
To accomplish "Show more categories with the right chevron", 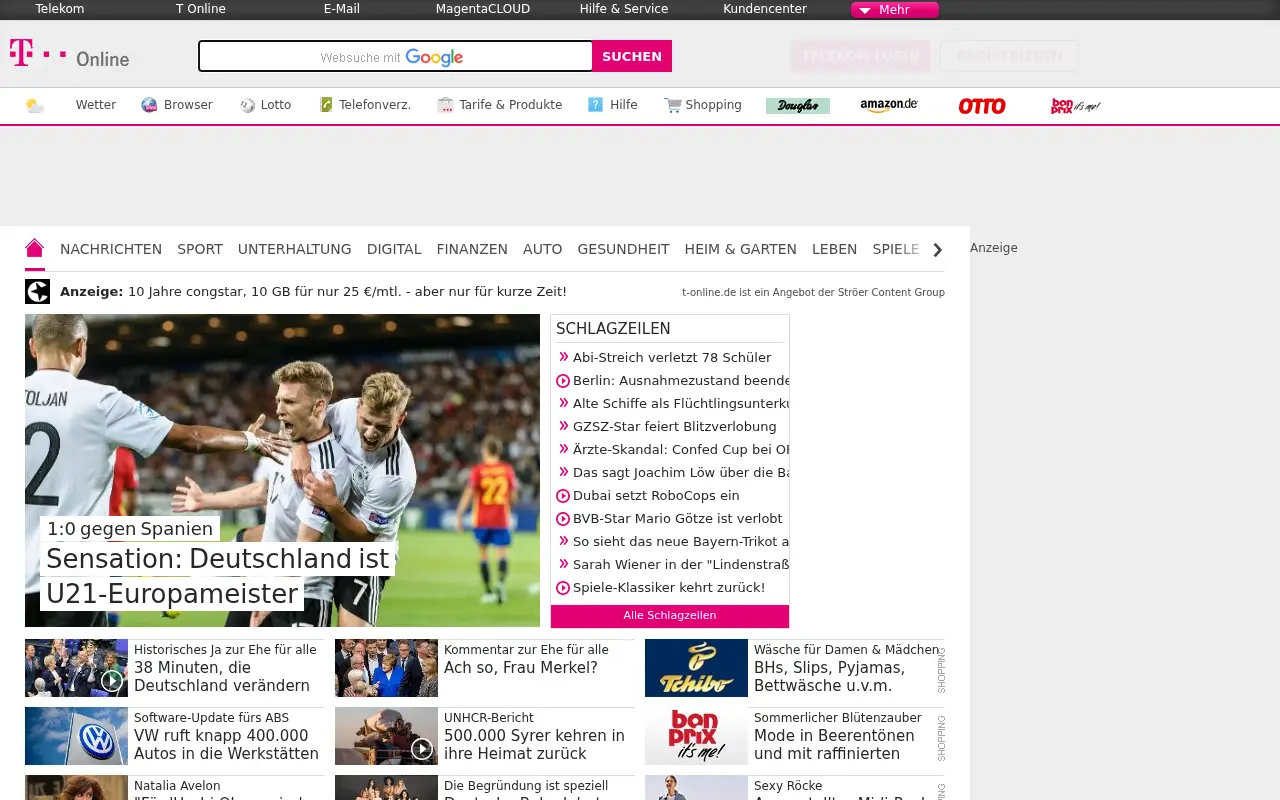I will coord(937,250).
